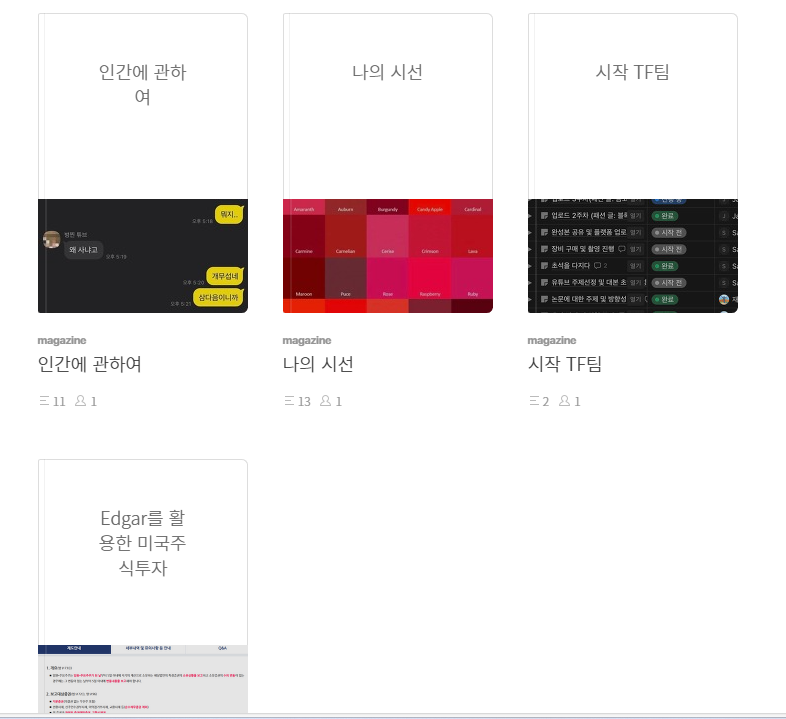Click article count icon for 인간에 관하여
Screen dimensions: 786x719
tap(44, 401)
